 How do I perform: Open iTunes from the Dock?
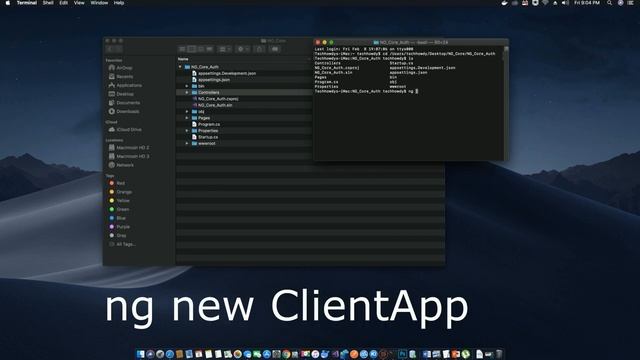tap(315, 354)
